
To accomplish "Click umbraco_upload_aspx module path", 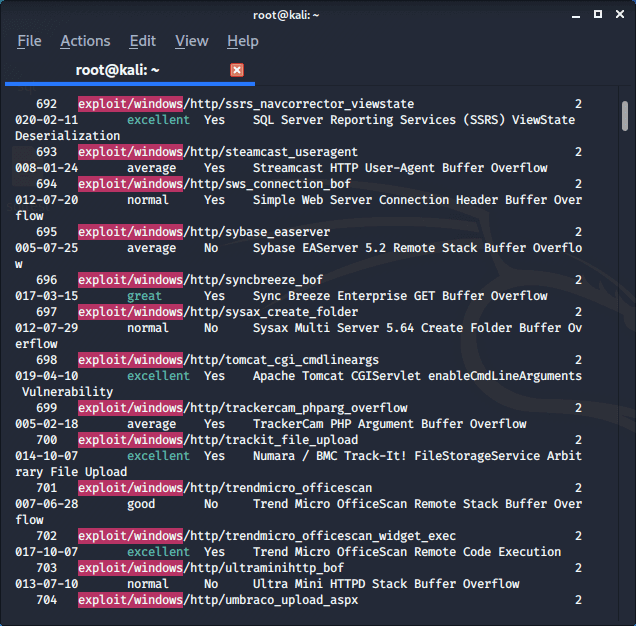I will [x=218, y=600].
